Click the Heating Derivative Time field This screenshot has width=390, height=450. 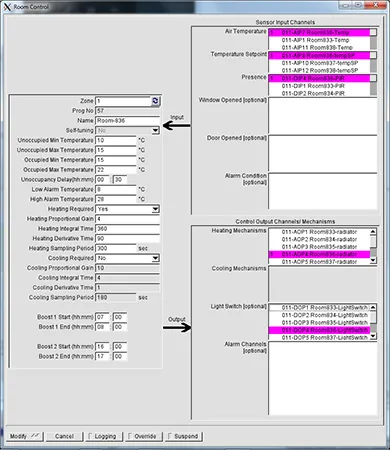(128, 238)
